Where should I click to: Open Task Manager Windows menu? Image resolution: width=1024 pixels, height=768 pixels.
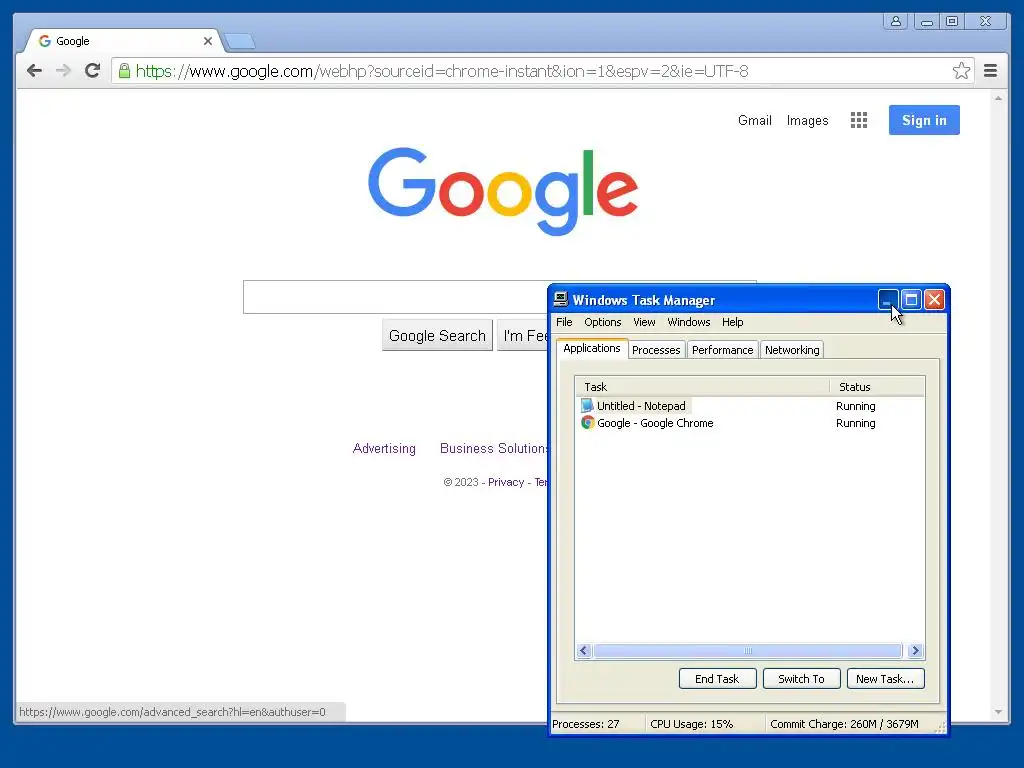click(689, 322)
